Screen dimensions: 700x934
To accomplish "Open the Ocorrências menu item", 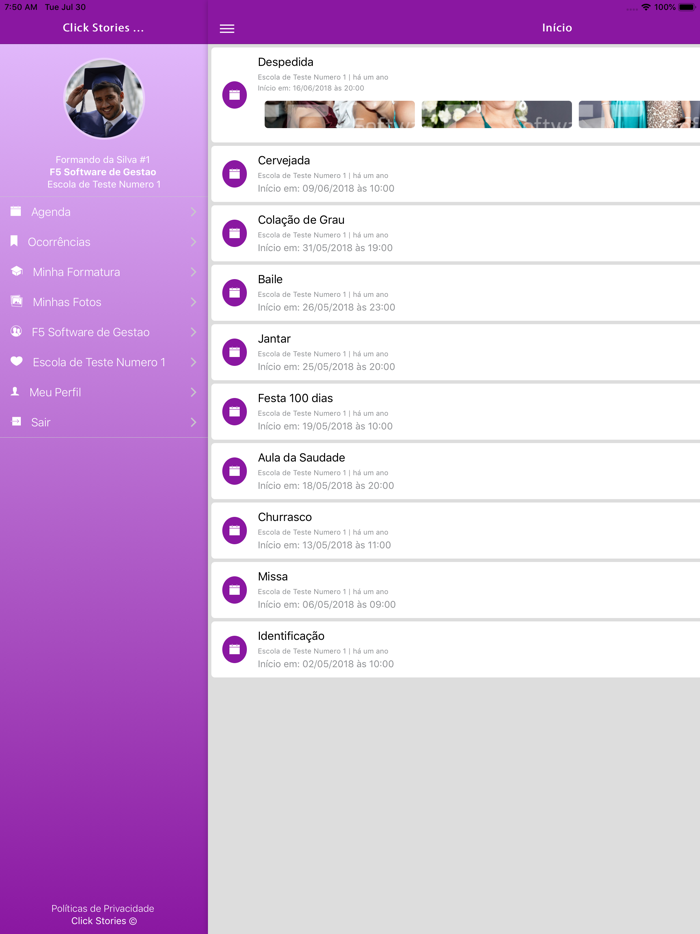I will 104,242.
